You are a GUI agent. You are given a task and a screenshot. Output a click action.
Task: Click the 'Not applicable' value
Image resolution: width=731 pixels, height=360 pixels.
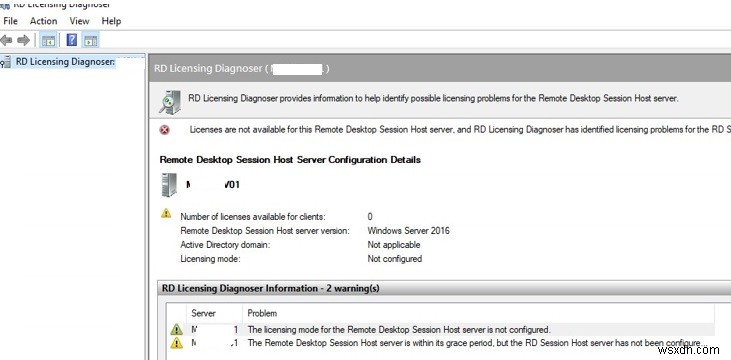[x=393, y=244]
